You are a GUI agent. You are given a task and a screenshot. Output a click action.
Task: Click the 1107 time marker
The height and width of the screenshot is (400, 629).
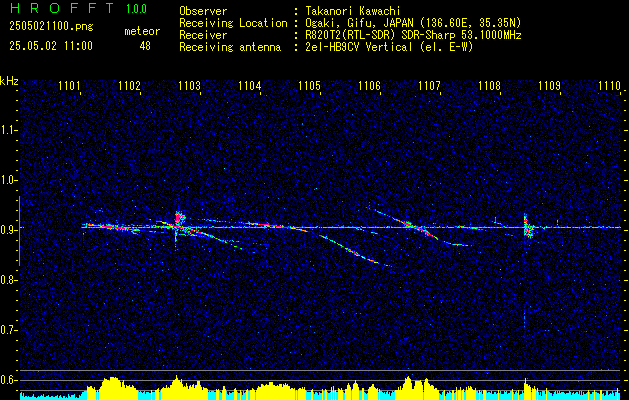[429, 86]
